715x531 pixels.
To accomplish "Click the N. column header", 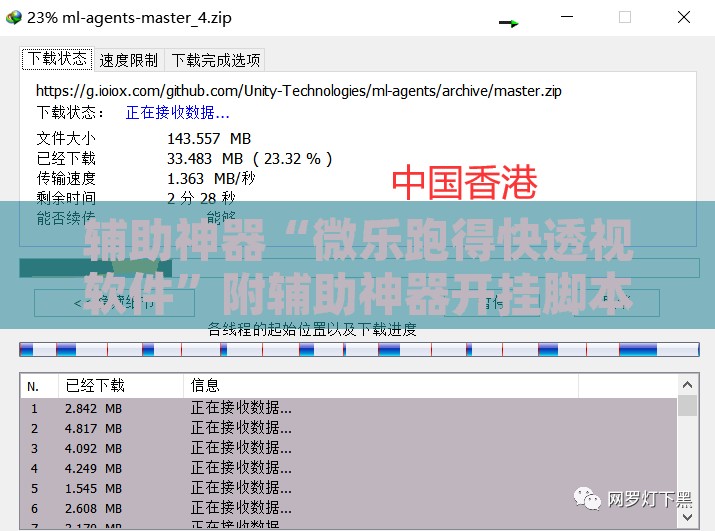I will (x=40, y=386).
